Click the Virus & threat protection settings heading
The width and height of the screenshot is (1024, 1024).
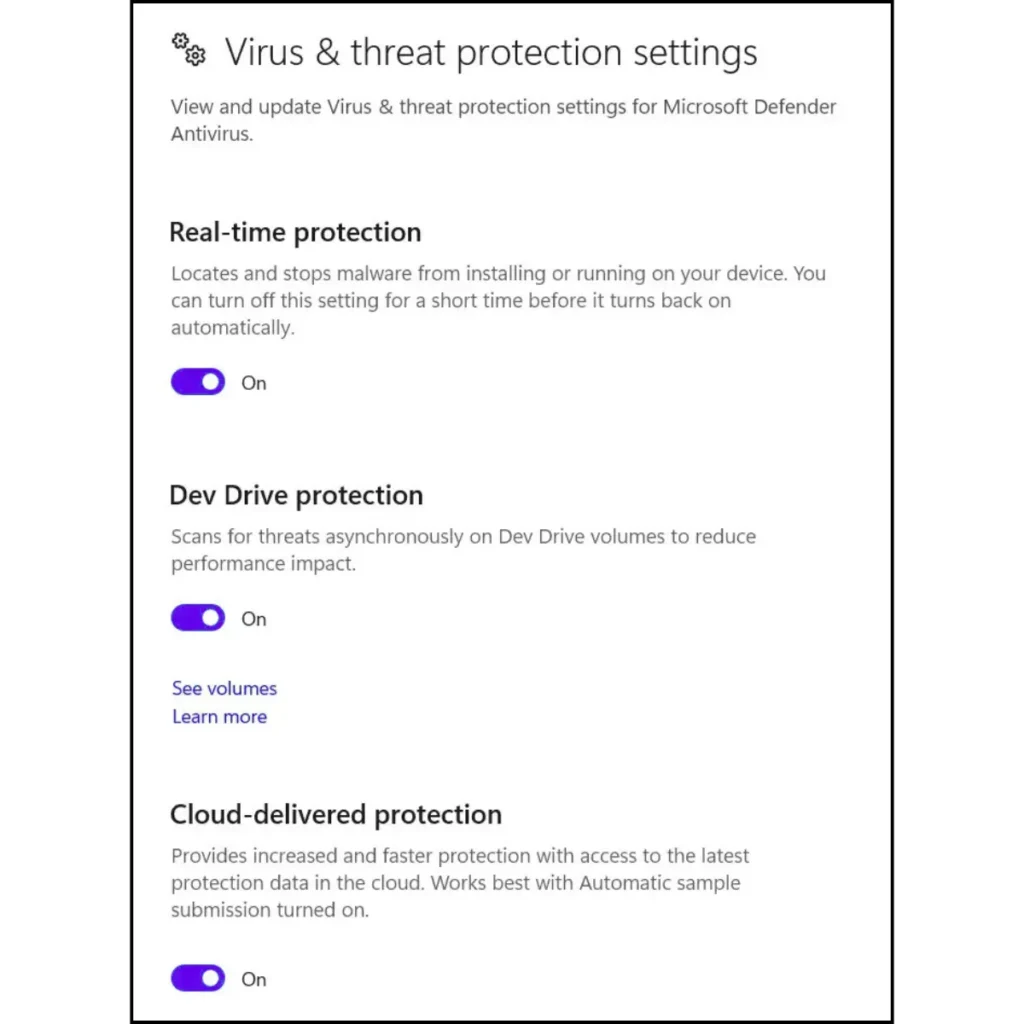tap(492, 52)
